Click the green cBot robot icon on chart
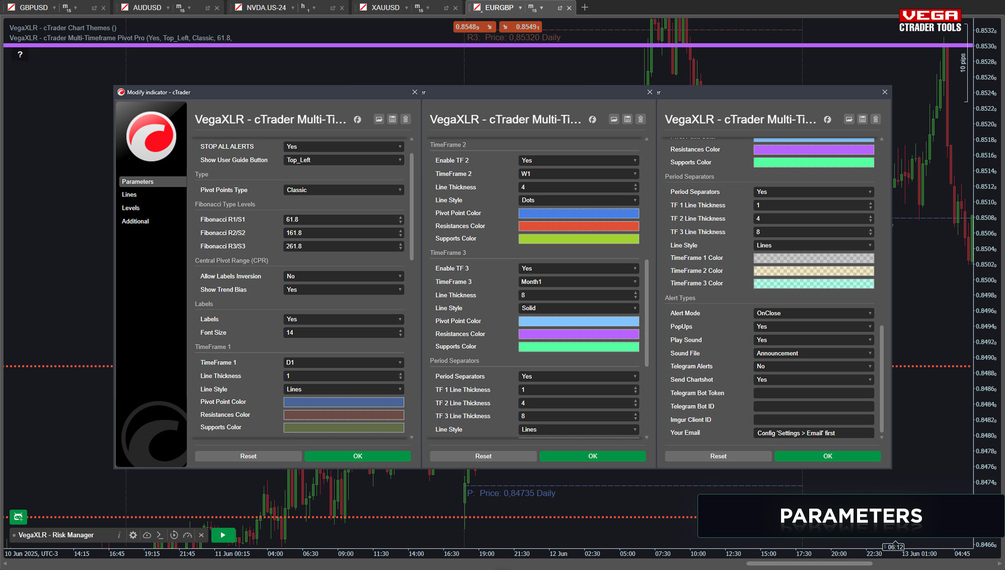This screenshot has height=570, width=1005. pyautogui.click(x=18, y=517)
